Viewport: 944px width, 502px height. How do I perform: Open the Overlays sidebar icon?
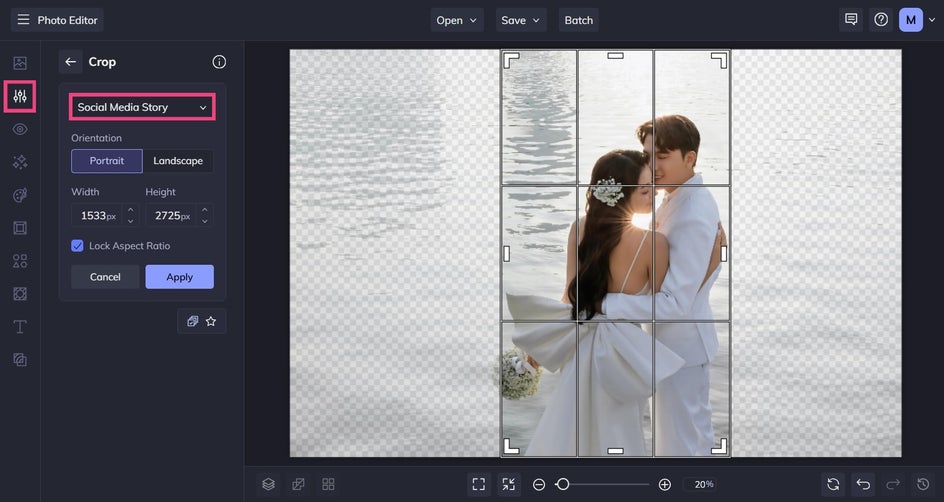[20, 294]
